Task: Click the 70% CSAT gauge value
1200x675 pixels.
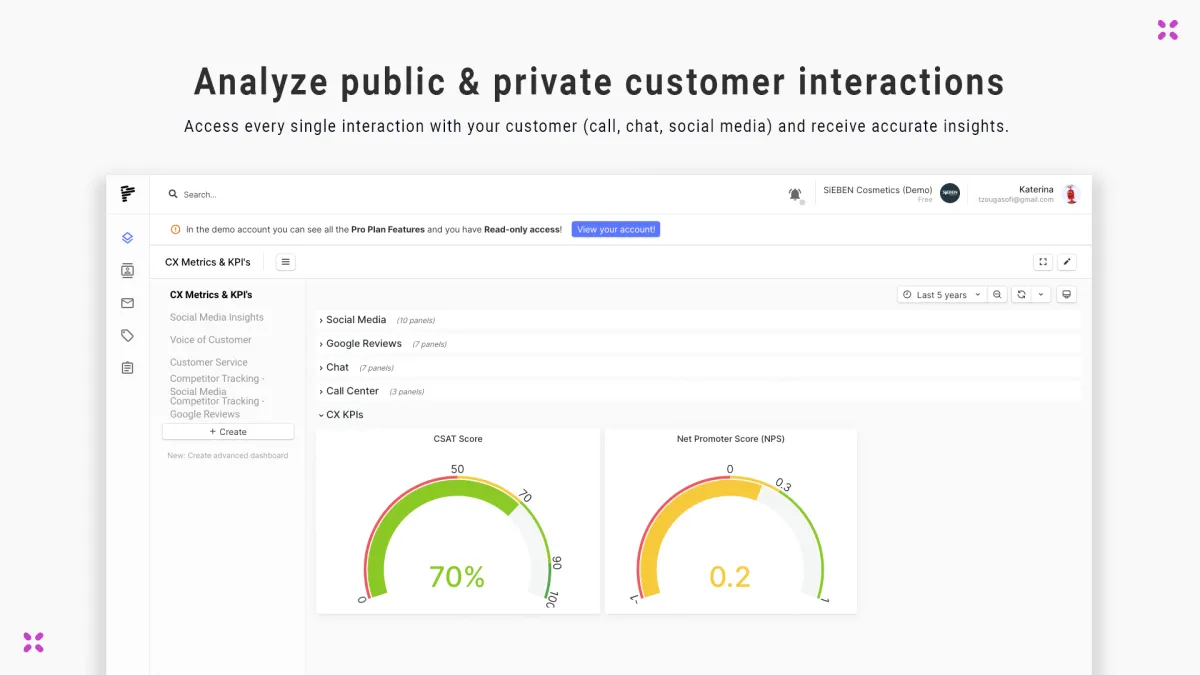Action: tap(457, 577)
